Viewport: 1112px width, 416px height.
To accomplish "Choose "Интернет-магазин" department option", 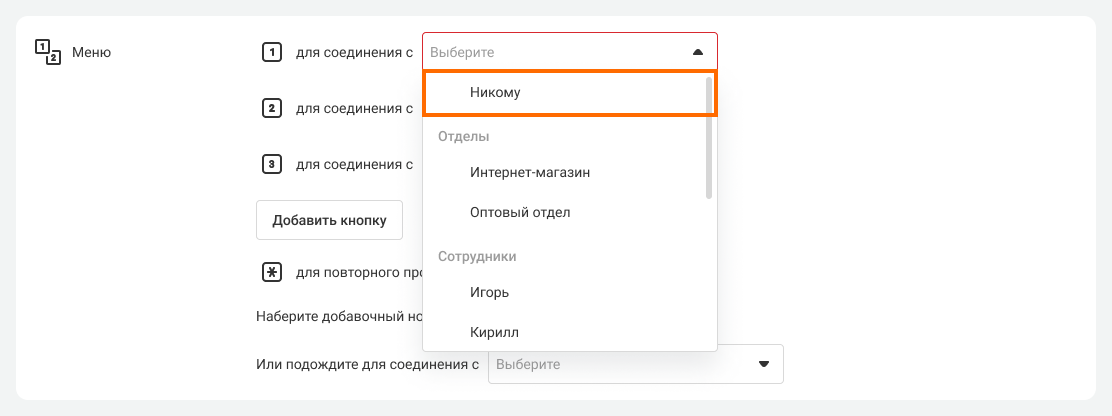I will [530, 172].
